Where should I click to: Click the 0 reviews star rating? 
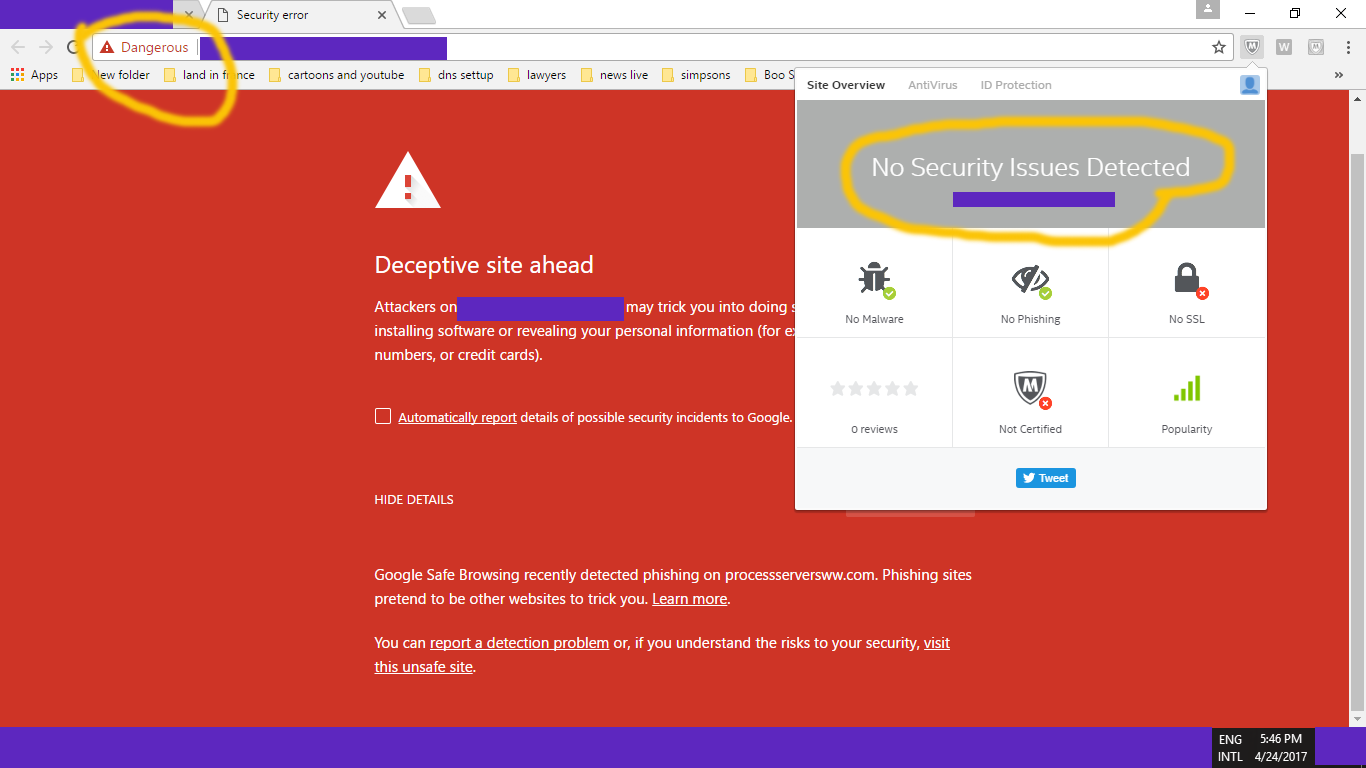pos(874,389)
